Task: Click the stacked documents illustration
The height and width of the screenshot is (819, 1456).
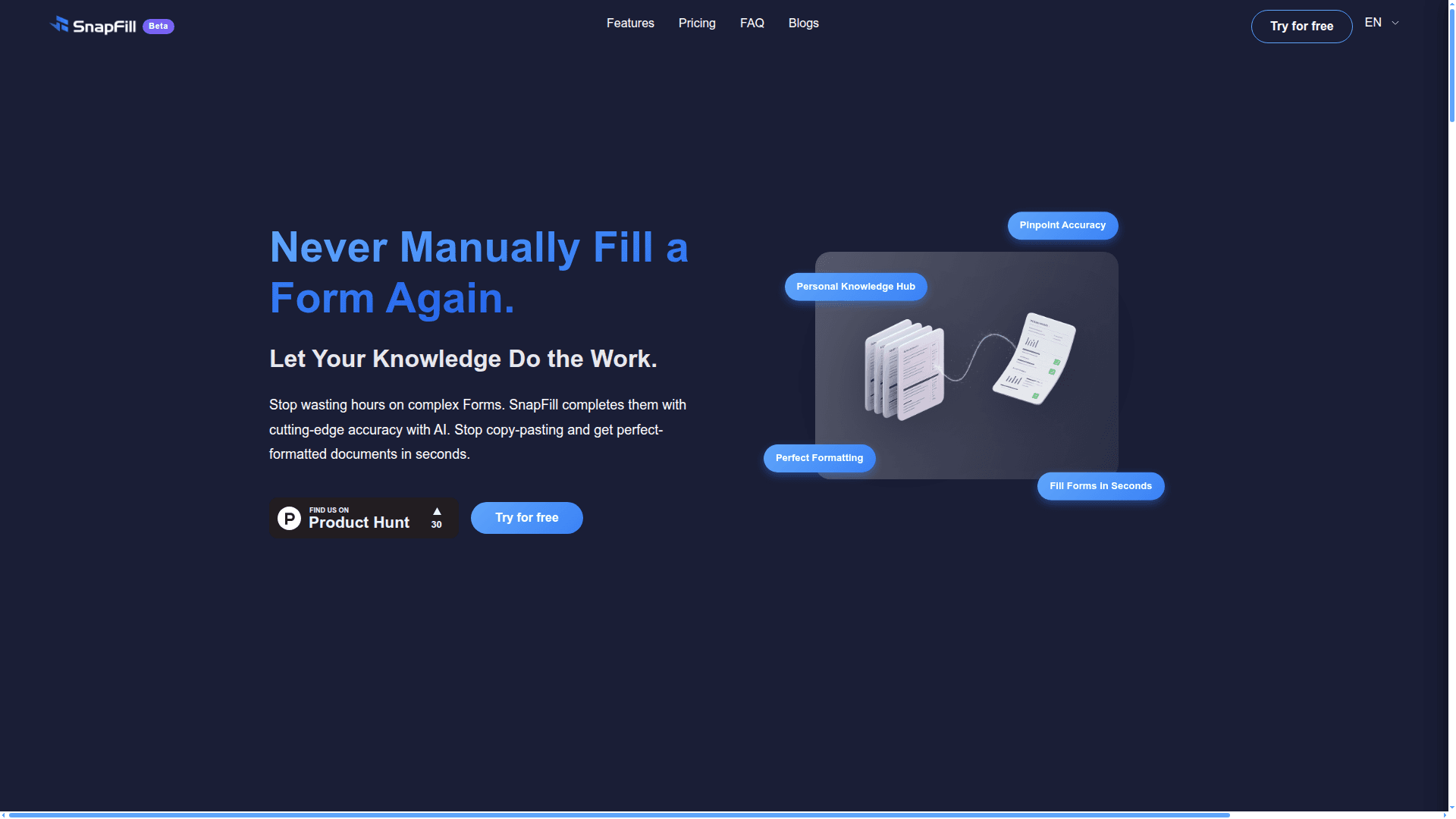Action: pyautogui.click(x=905, y=369)
